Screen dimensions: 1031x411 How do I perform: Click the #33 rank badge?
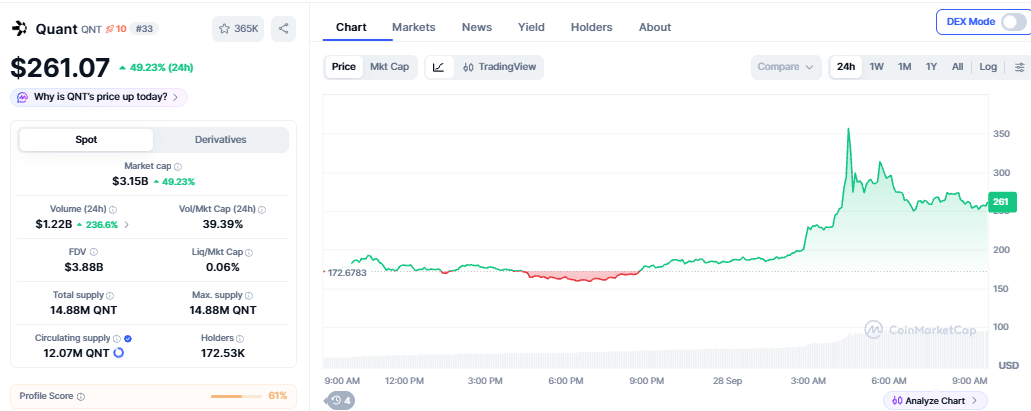click(x=144, y=29)
